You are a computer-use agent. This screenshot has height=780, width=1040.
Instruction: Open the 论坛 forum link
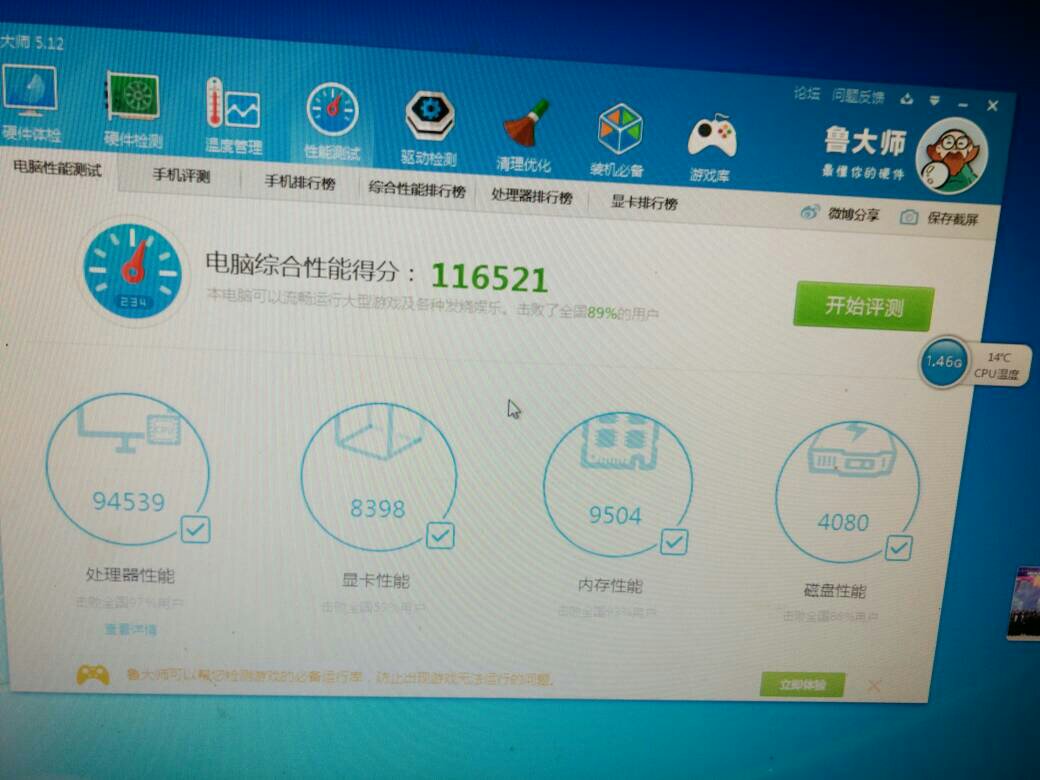807,94
